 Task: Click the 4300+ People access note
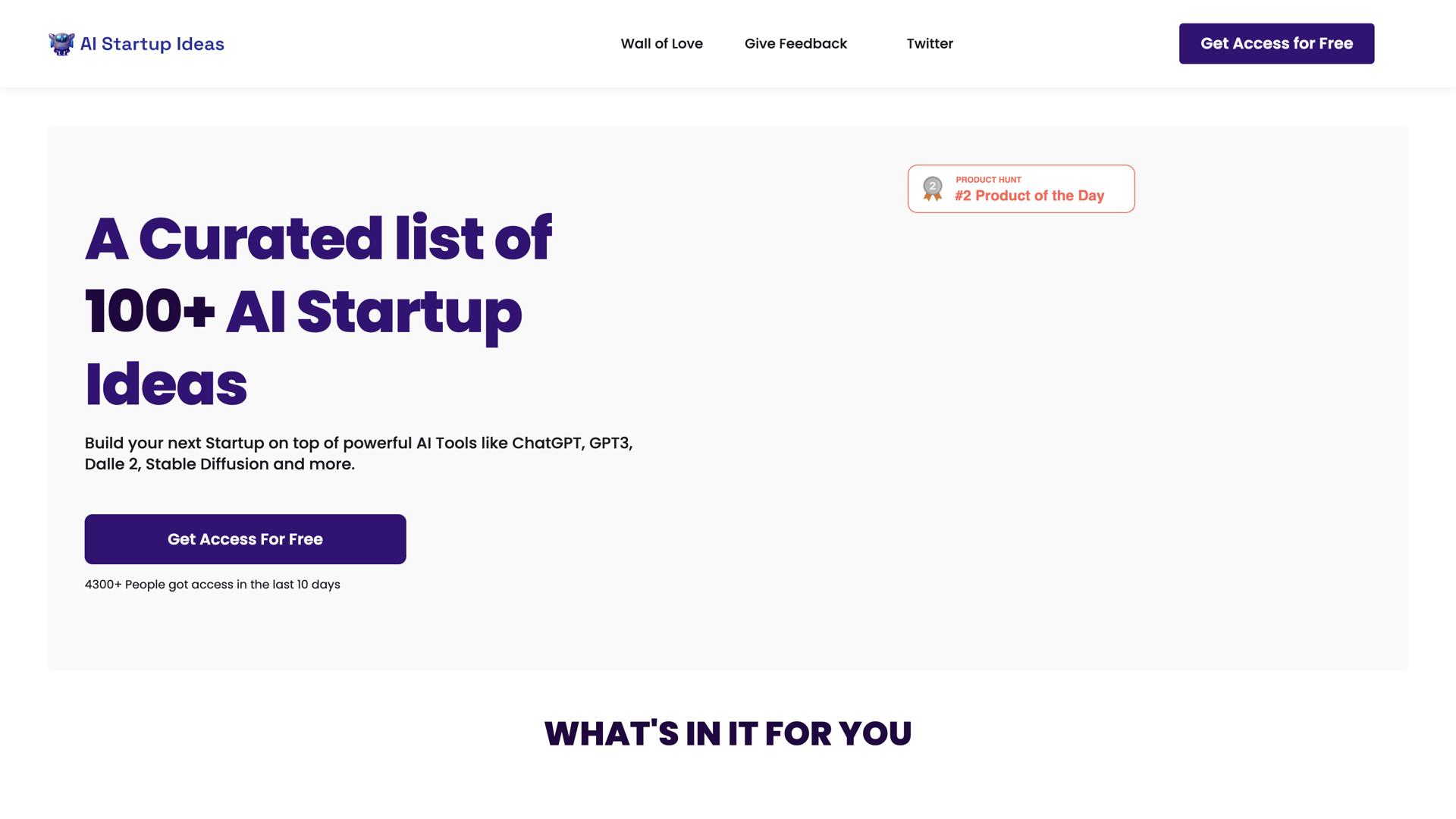click(x=212, y=584)
